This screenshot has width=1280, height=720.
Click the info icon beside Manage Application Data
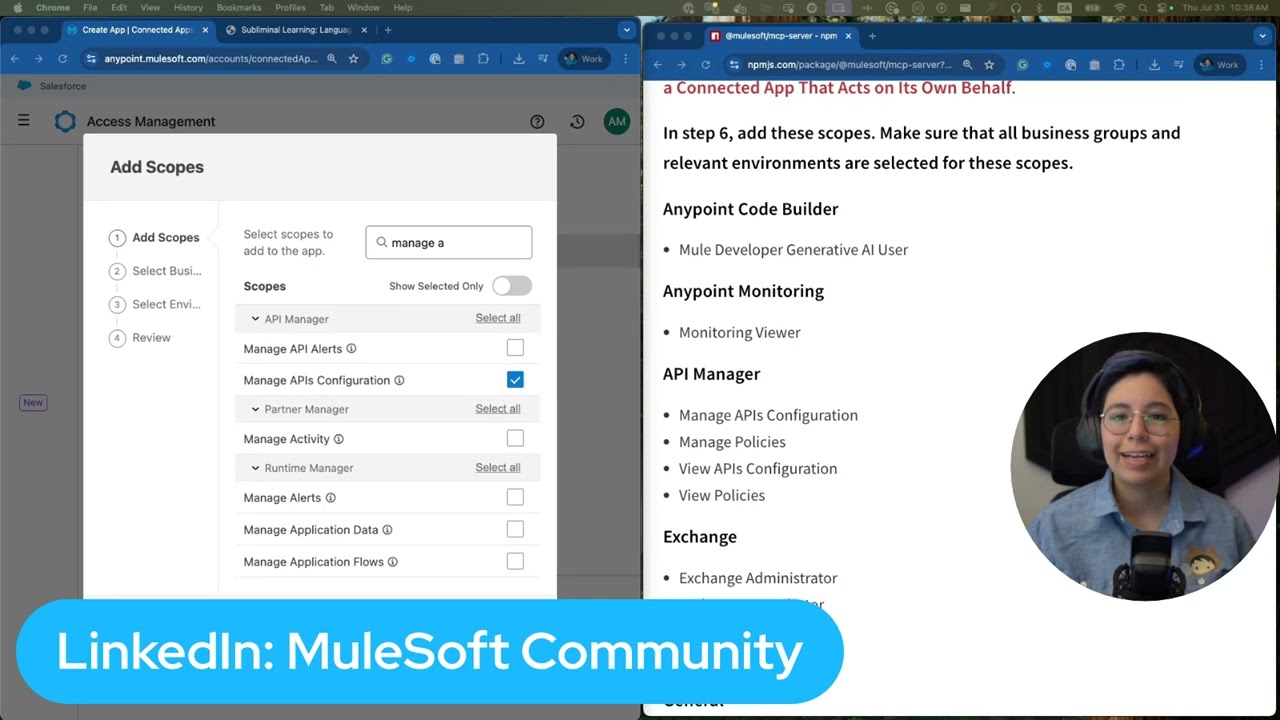pyautogui.click(x=387, y=530)
